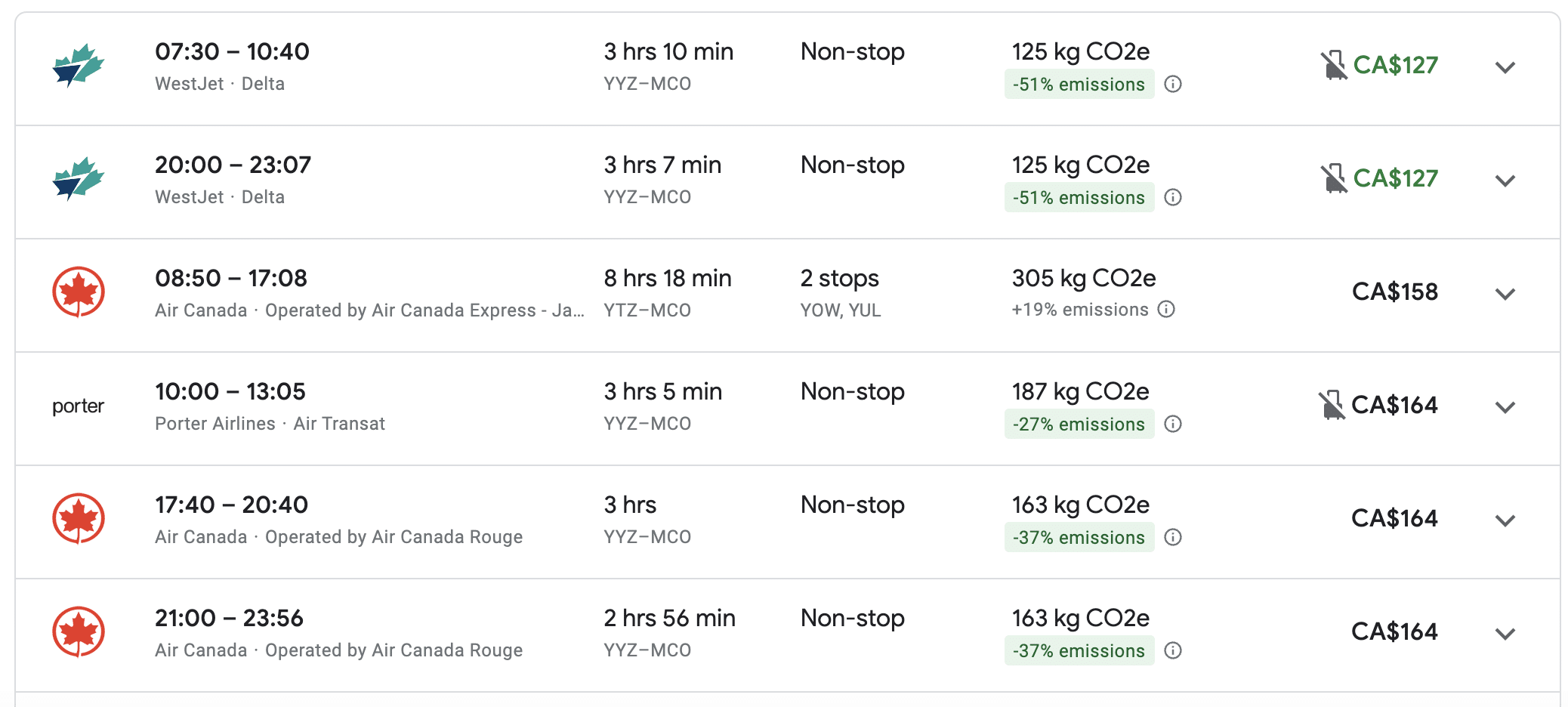Expand the 2-stop Air Canada flight details
This screenshot has width=1568, height=707.
[1505, 294]
